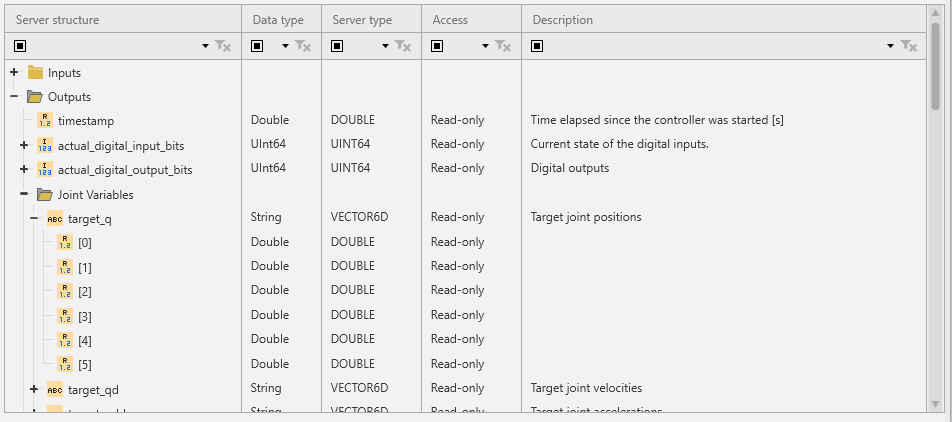Toggle the Access column filter checkbox
Screen dimensions: 952x422
pos(438,46)
